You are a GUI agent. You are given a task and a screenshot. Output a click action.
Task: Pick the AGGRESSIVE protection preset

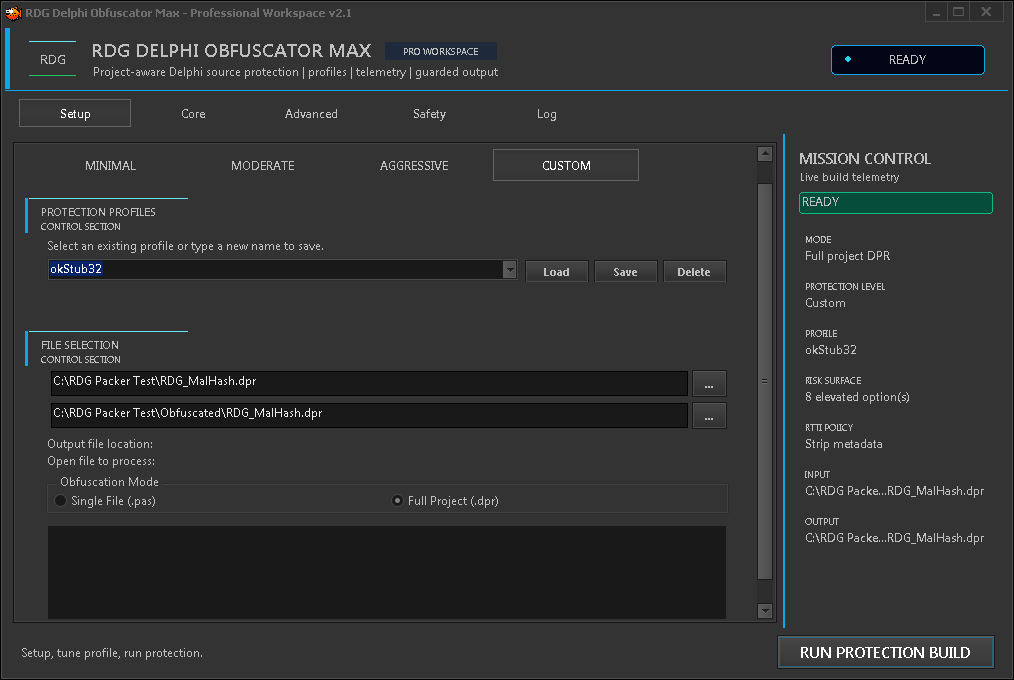click(x=414, y=165)
